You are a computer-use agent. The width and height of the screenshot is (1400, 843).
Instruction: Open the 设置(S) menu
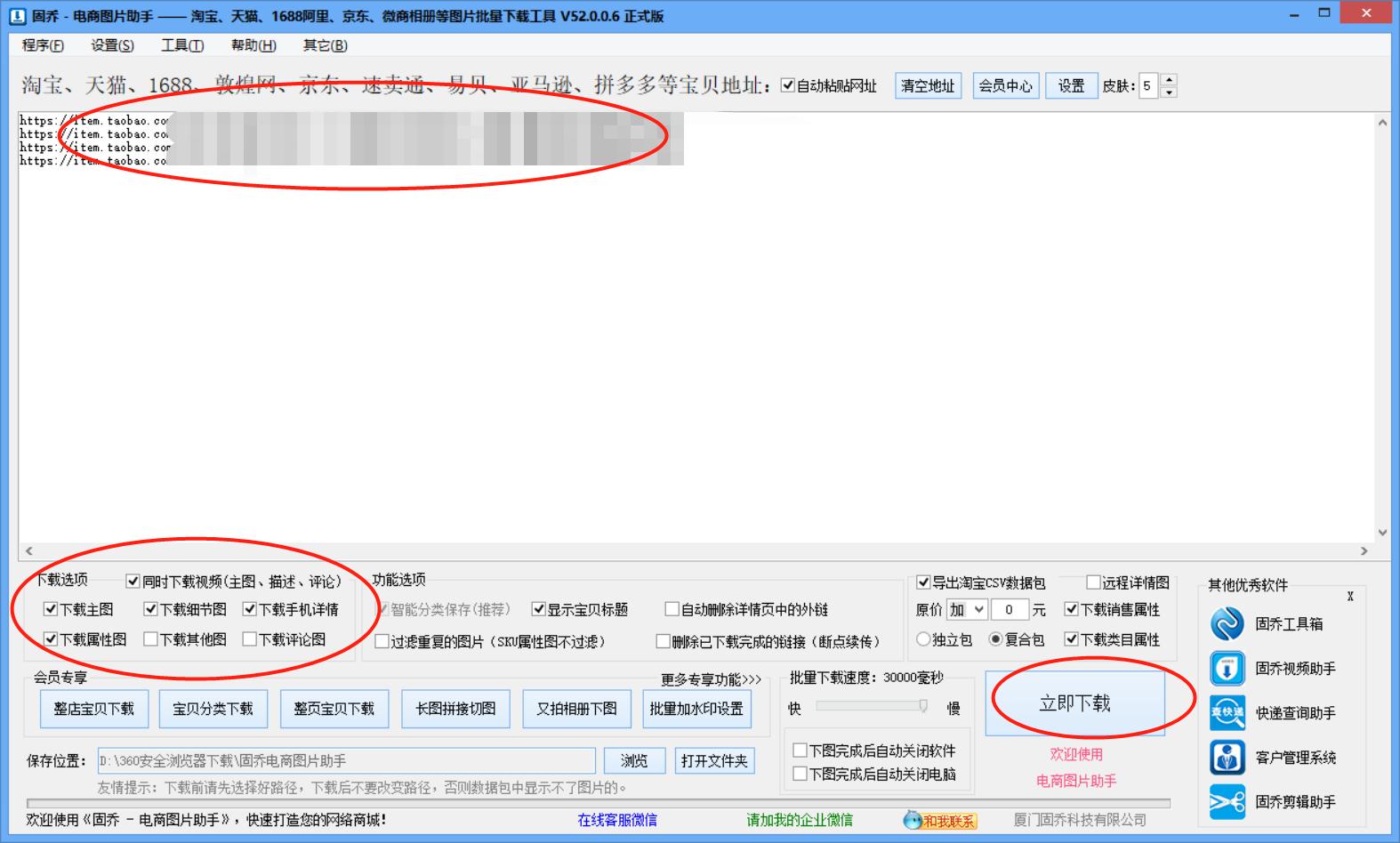coord(112,45)
